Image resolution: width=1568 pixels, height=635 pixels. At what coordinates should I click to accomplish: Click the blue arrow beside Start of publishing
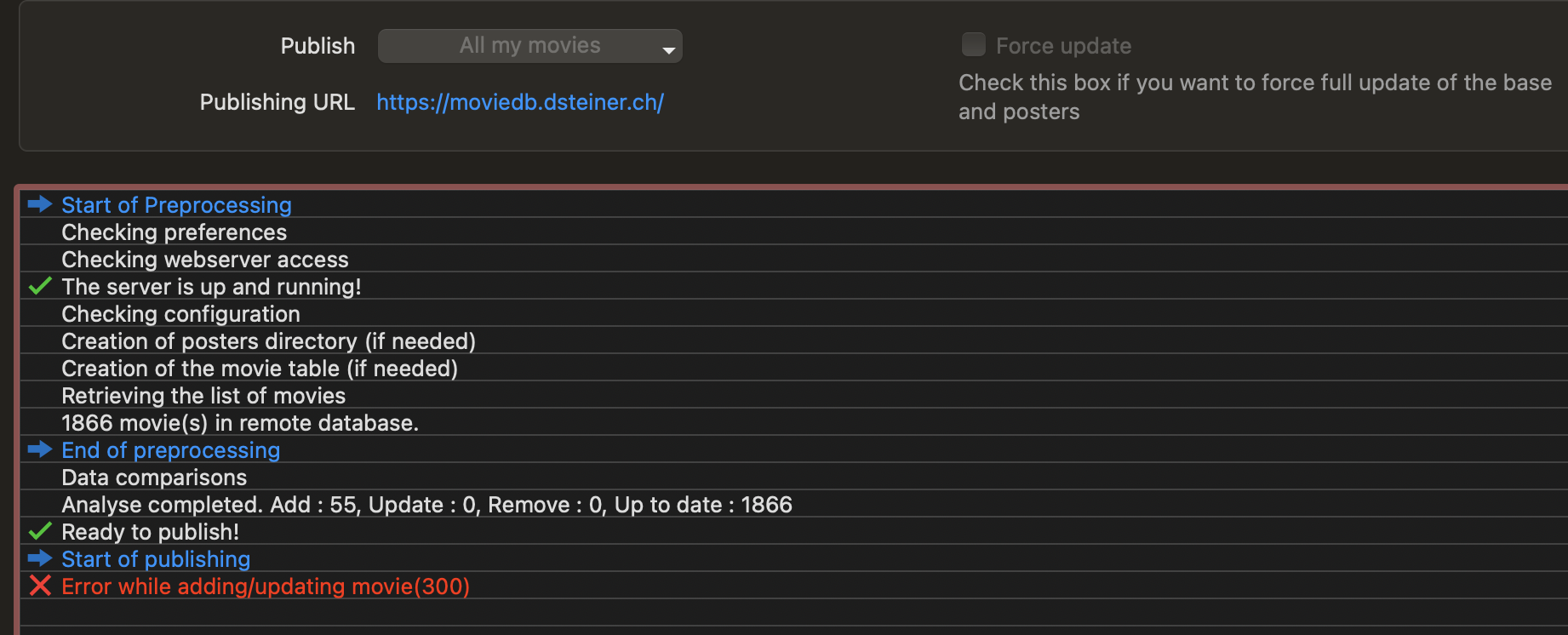(x=40, y=558)
